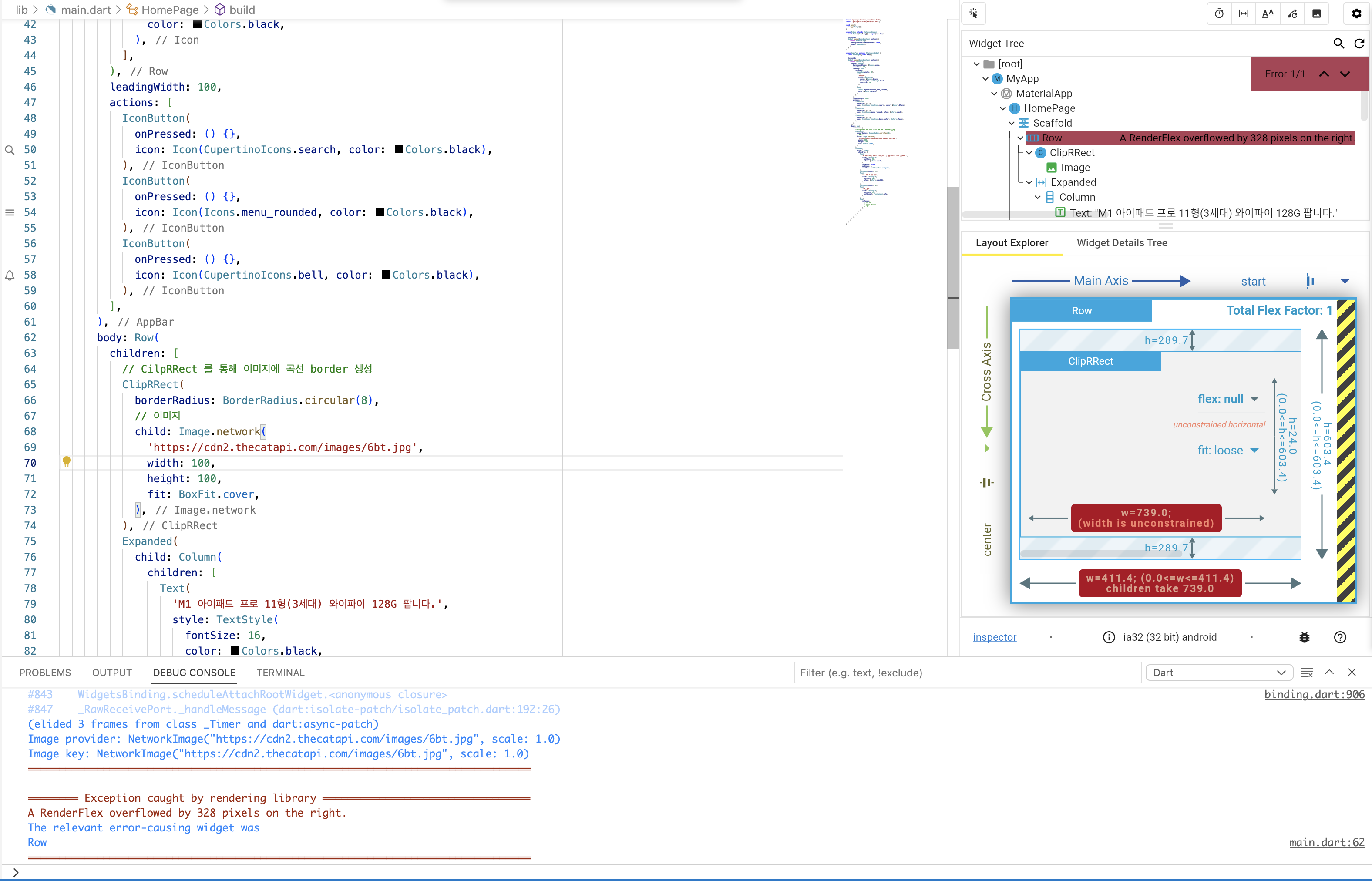Click the lib breadcrumb
The height and width of the screenshot is (881, 1372).
click(22, 10)
